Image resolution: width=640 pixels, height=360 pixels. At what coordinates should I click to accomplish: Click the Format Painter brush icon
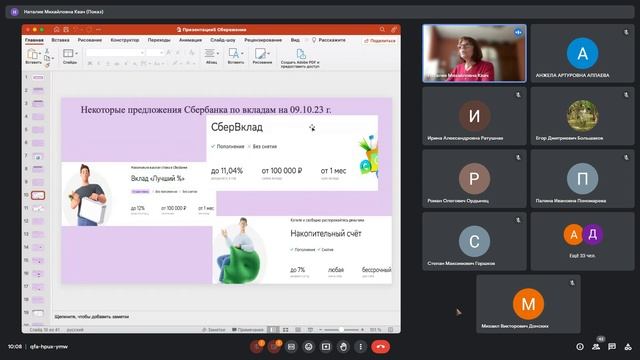(47, 65)
